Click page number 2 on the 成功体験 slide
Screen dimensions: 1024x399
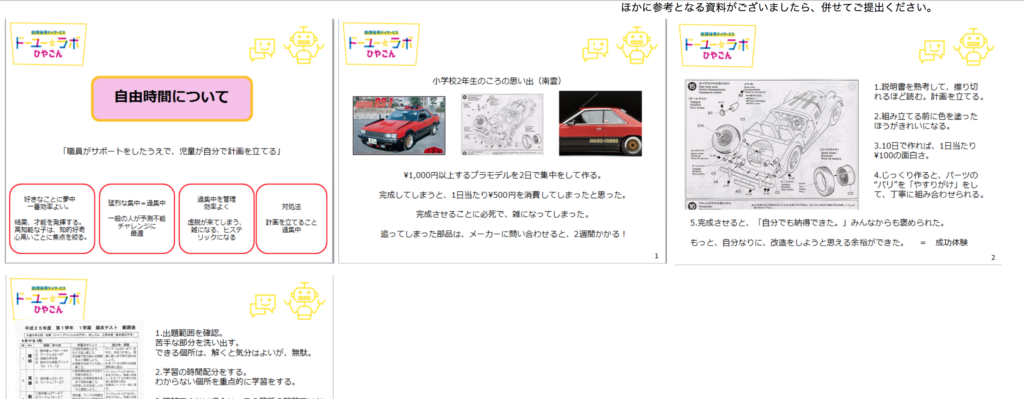pos(993,257)
